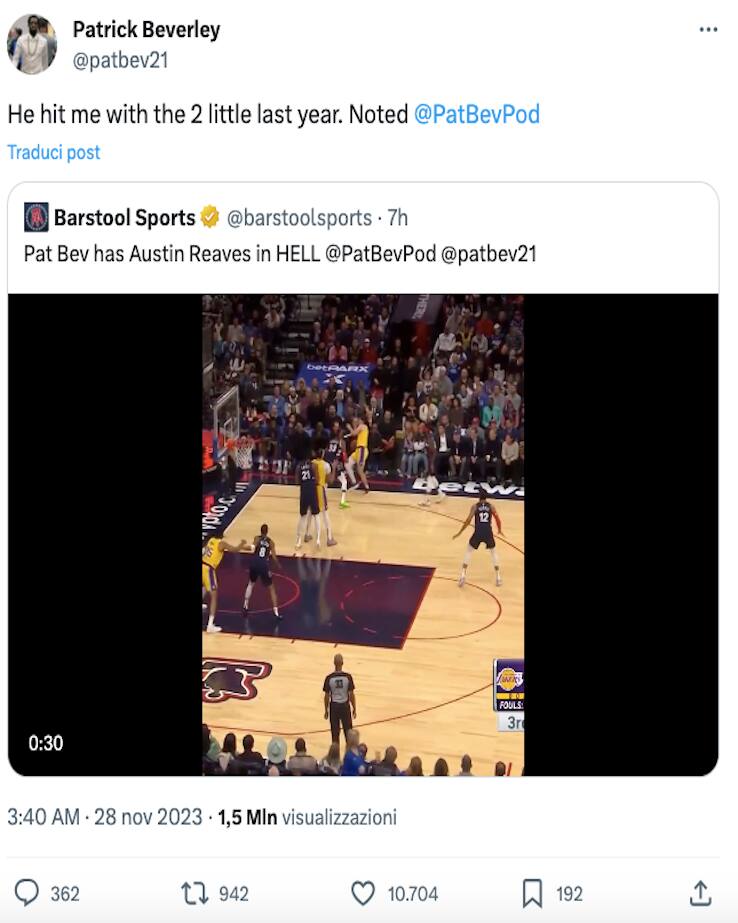This screenshot has width=738, height=923.
Task: Click the Barstool Sports avatar icon
Action: click(x=36, y=217)
